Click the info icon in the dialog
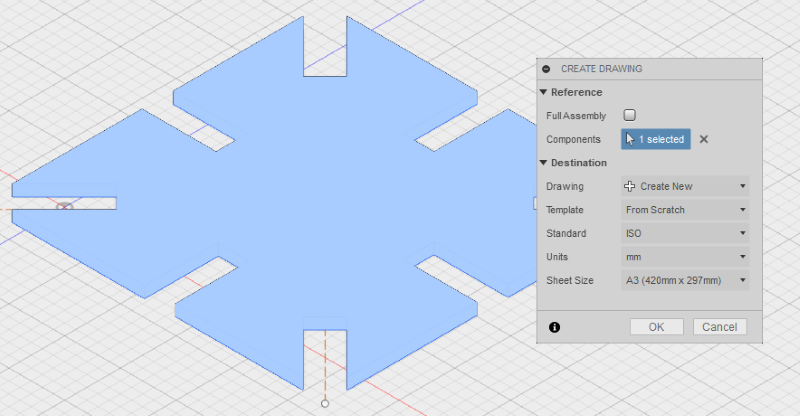Image resolution: width=800 pixels, height=416 pixels. 555,327
